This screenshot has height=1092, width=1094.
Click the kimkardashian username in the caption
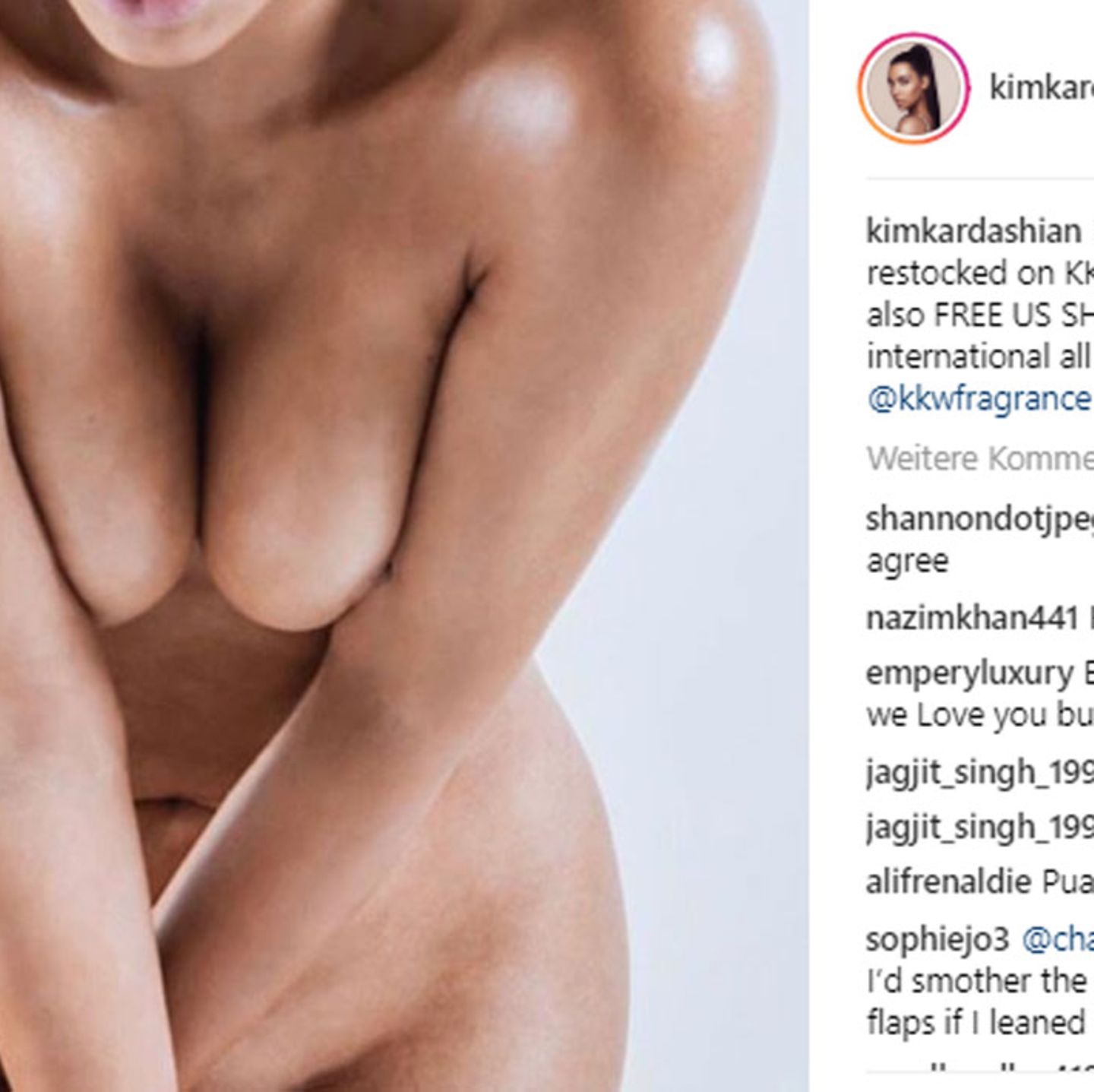tap(973, 231)
